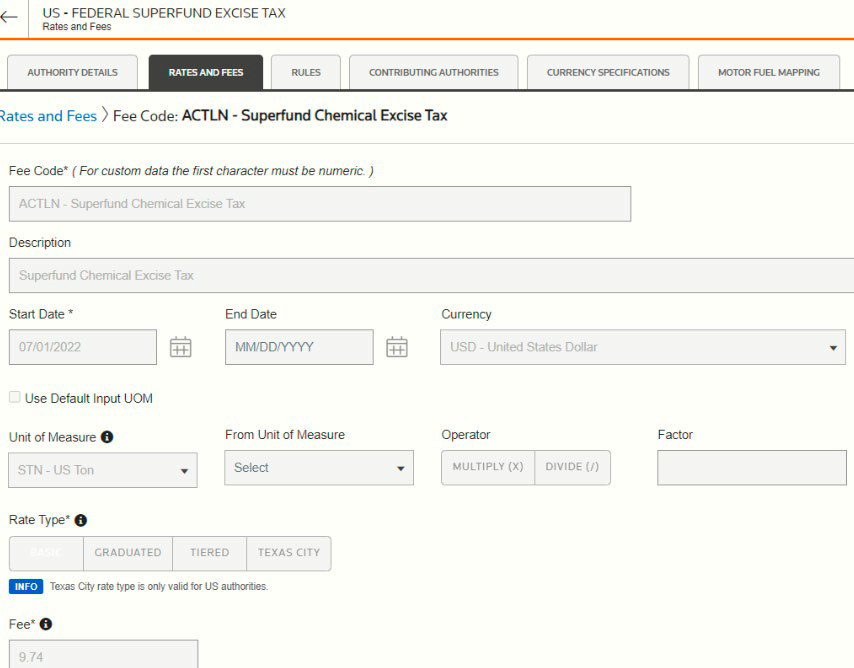Choose the Texas City rate type
The image size is (854, 668).
tap(288, 553)
